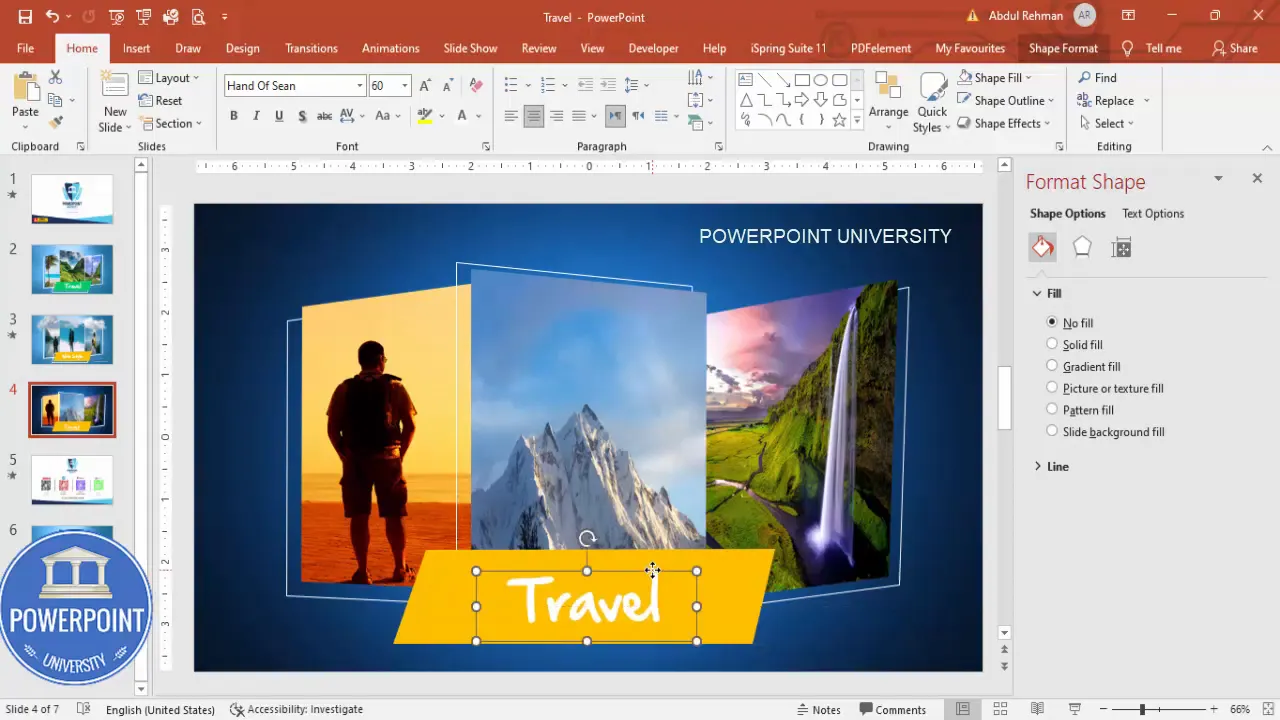This screenshot has height=720, width=1280.
Task: Select the No fill radio option
Action: [1052, 322]
